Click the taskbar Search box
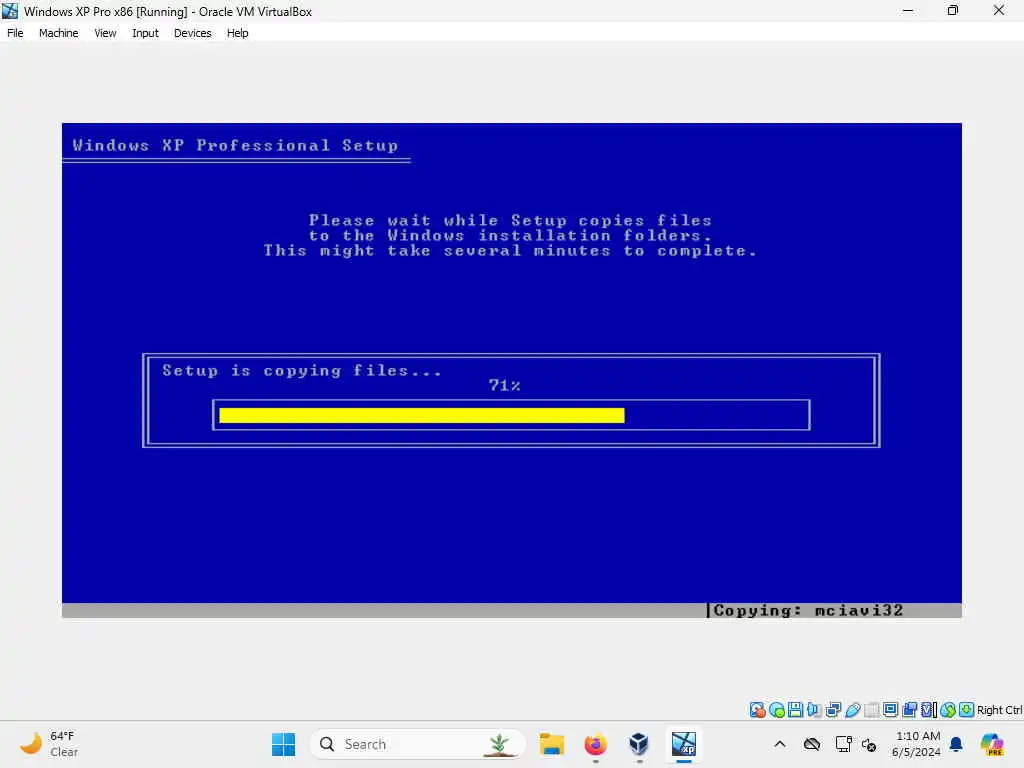This screenshot has width=1024, height=768. (418, 744)
